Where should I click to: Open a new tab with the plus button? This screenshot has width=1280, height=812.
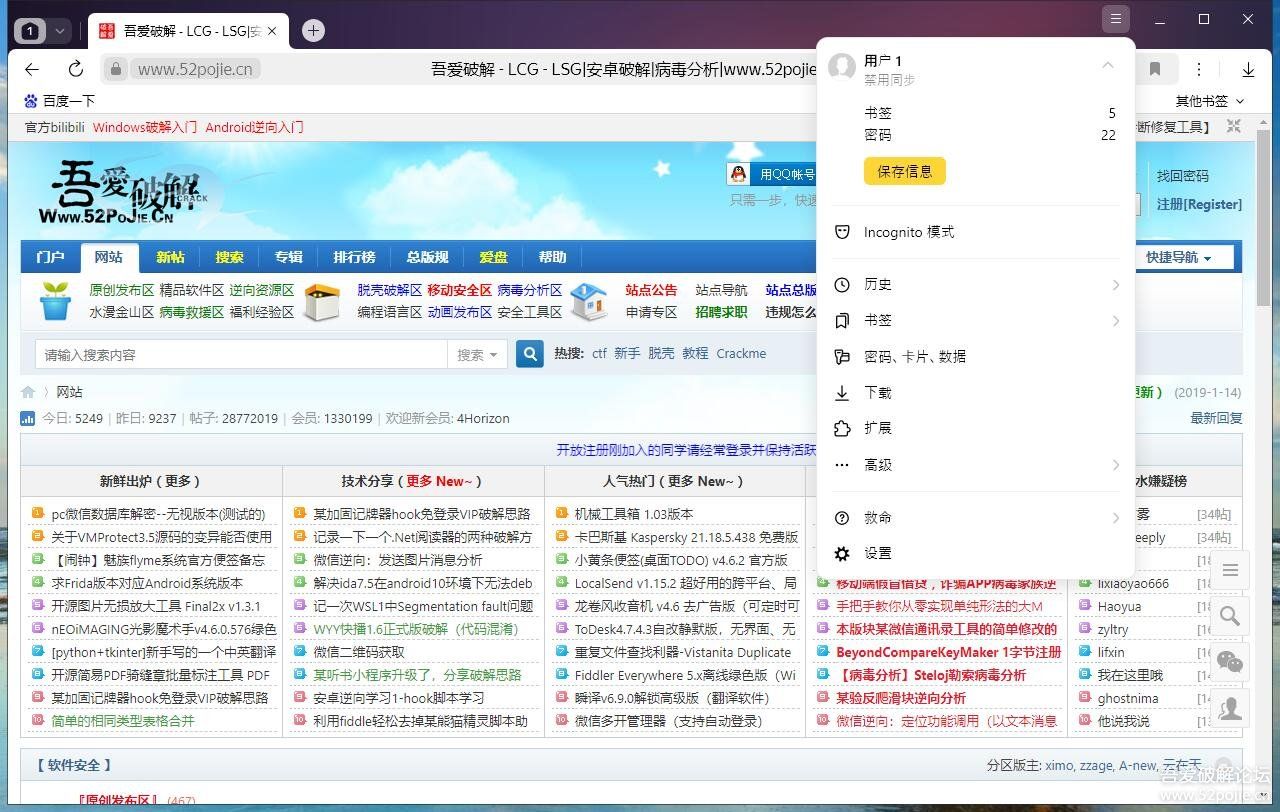(x=313, y=30)
